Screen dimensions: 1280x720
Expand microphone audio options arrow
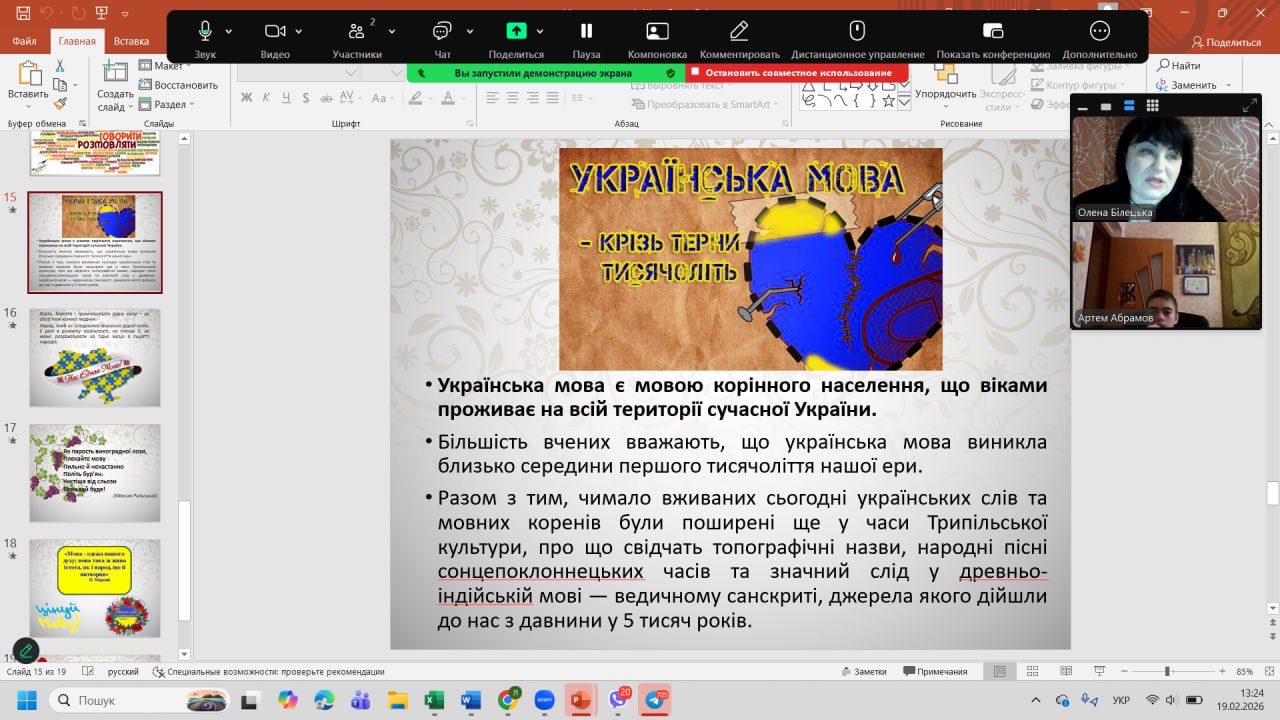pos(229,31)
